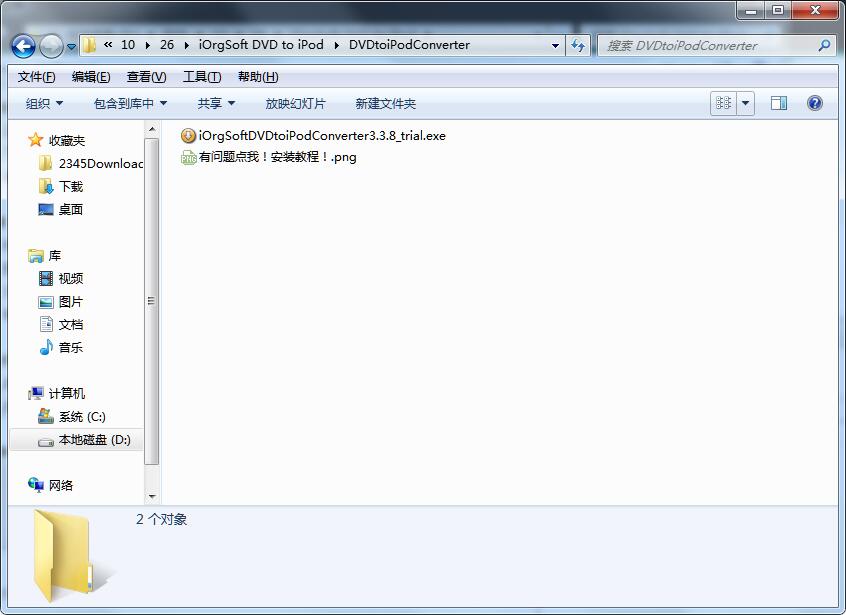Open the recent pages dropdown arrow
This screenshot has height=615, width=846.
71,47
